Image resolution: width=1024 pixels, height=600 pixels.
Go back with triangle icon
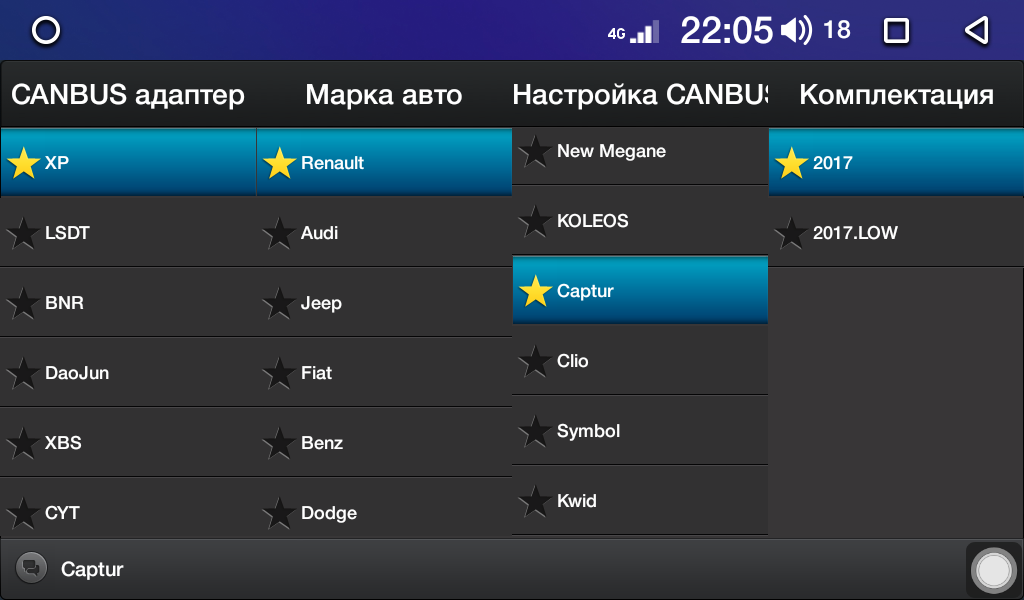pyautogui.click(x=977, y=30)
